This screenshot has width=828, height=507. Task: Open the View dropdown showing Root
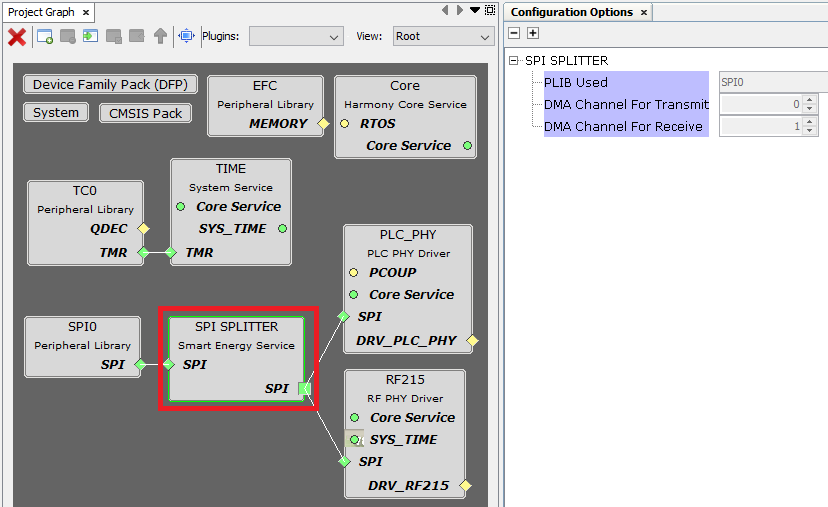(443, 36)
